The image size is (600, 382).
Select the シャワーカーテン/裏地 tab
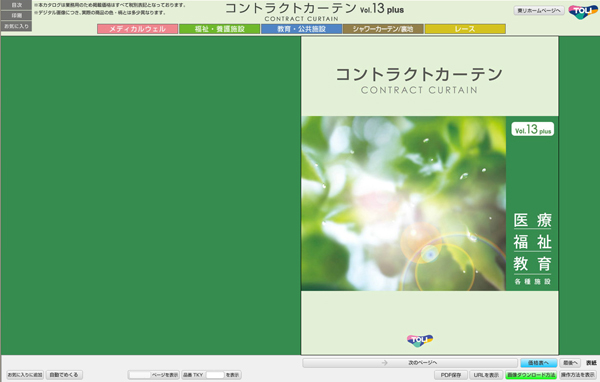coord(383,29)
